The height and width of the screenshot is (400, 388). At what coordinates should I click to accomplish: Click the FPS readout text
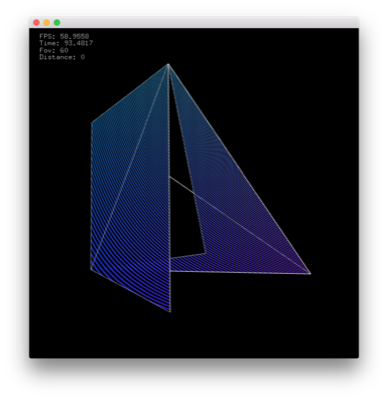click(64, 36)
